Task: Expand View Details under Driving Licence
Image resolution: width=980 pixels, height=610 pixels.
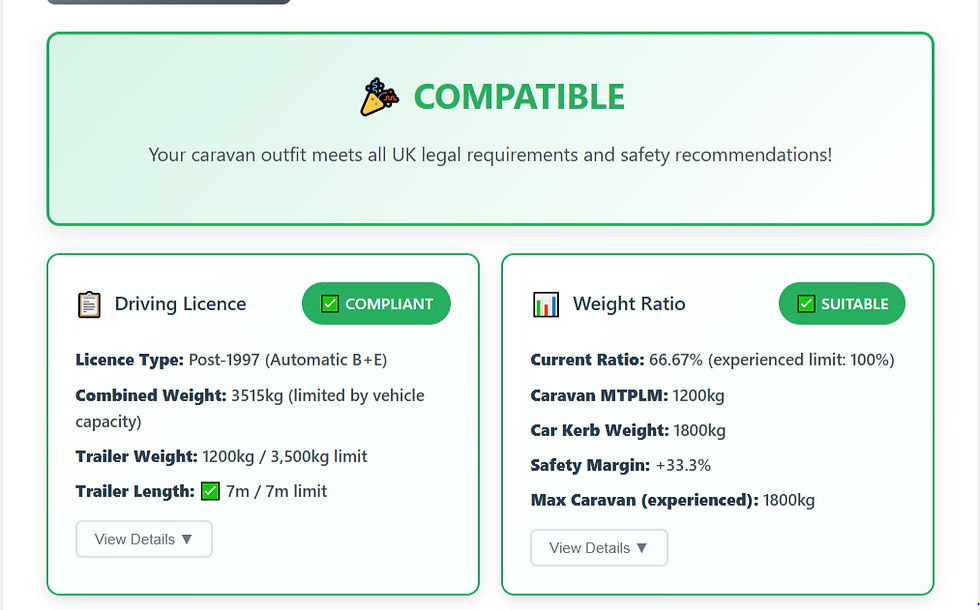Action: point(143,538)
